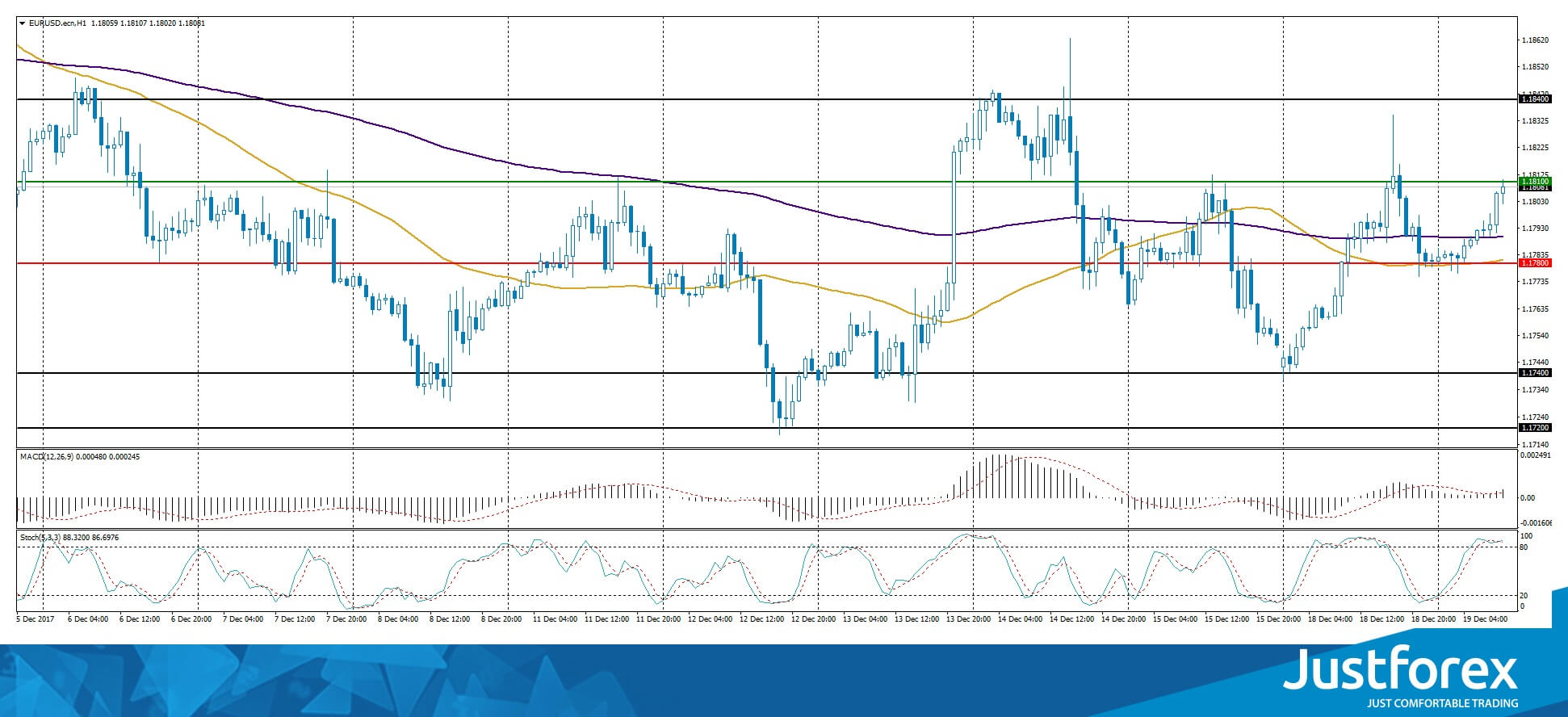Click the 1.17400 black level price tag
This screenshot has height=717, width=1568.
1535,373
